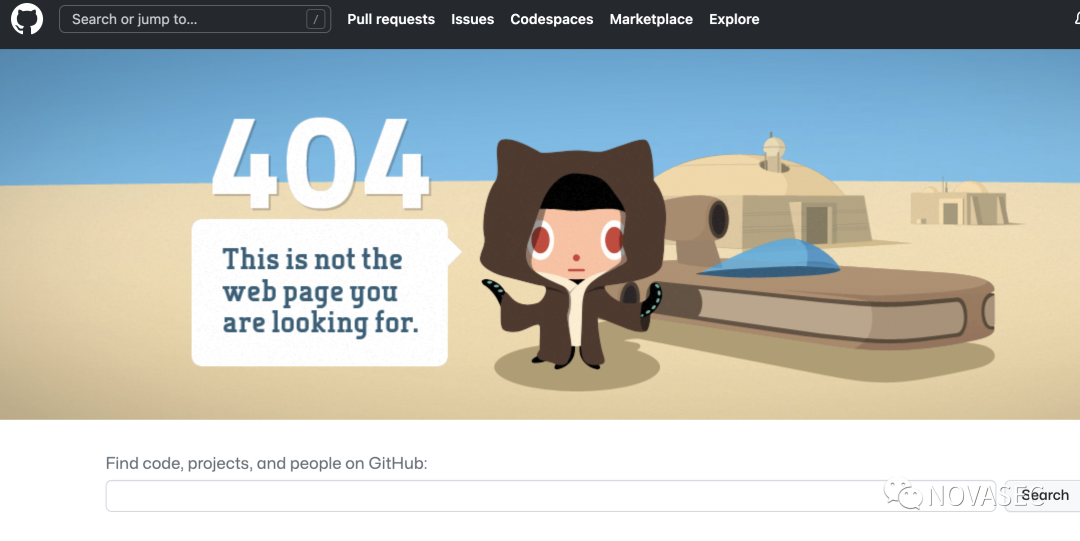Viewport: 1080px width, 541px height.
Task: Focus the 'Search or jump to...' box
Action: (x=195, y=19)
